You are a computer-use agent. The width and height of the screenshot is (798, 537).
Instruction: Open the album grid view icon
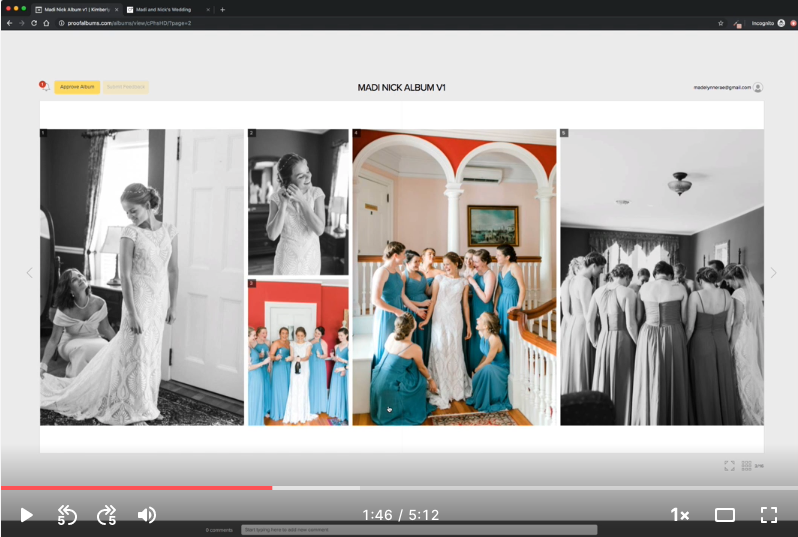coord(746,466)
